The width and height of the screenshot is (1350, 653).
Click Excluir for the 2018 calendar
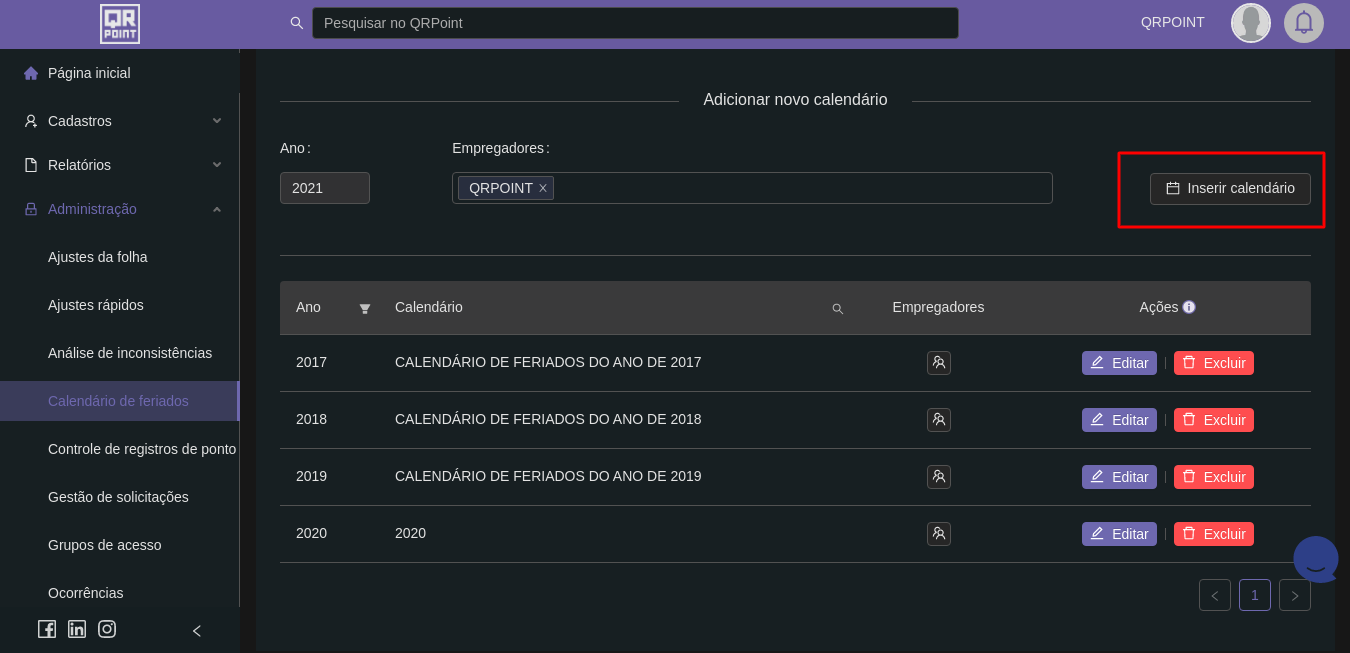point(1213,420)
